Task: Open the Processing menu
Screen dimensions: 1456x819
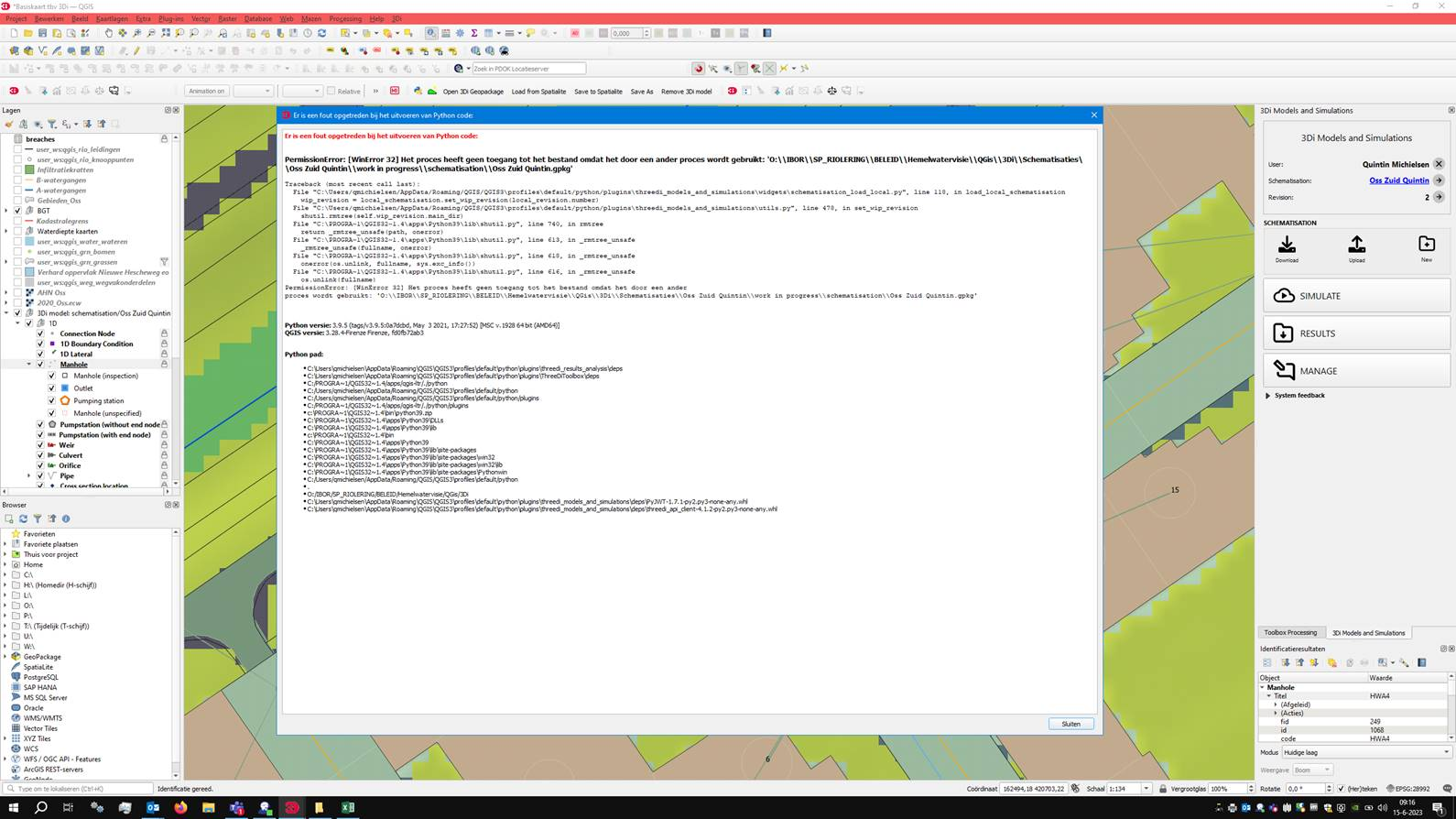Action: click(345, 18)
